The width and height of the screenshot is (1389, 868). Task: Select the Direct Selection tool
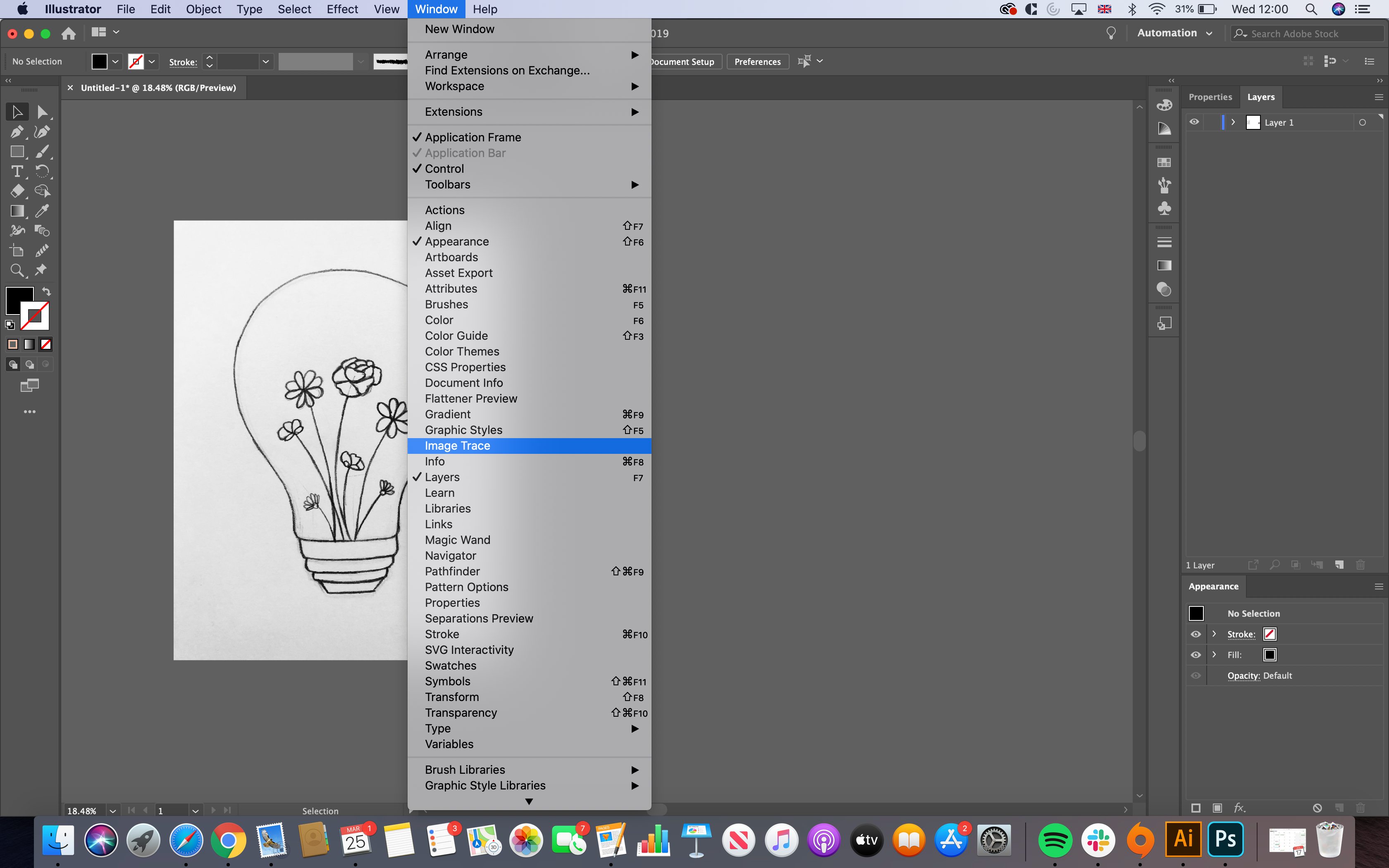tap(42, 112)
